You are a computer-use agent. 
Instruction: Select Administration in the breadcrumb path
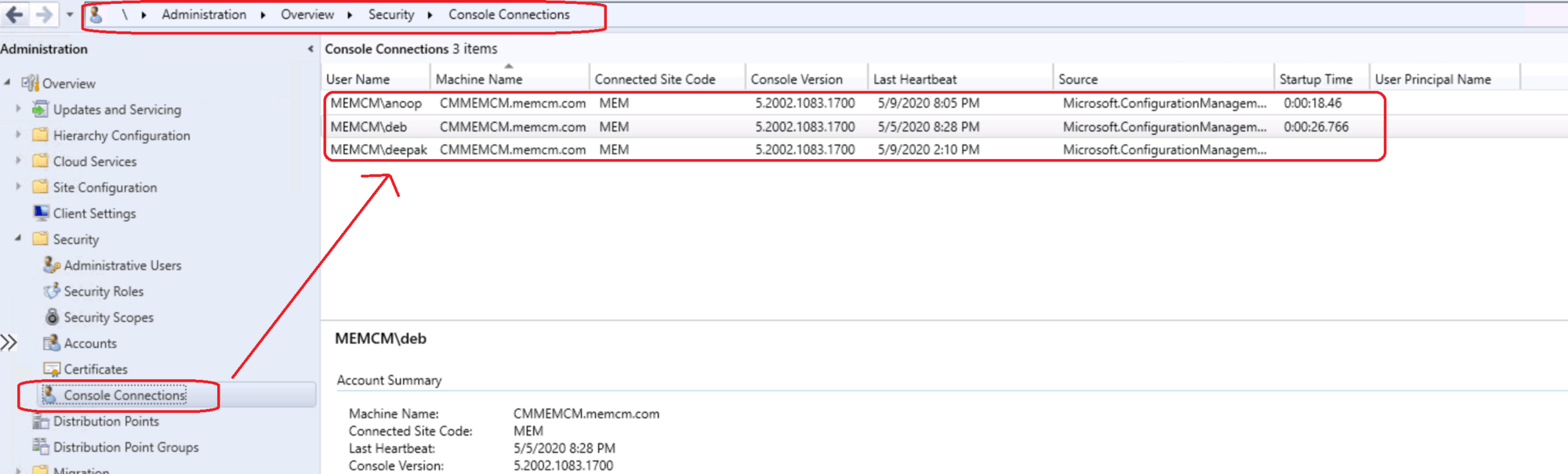pos(204,14)
